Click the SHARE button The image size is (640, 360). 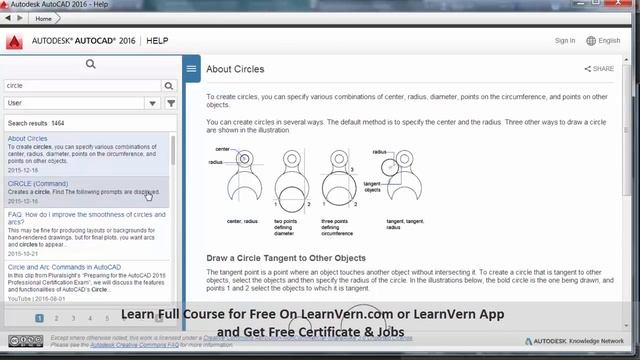click(599, 69)
